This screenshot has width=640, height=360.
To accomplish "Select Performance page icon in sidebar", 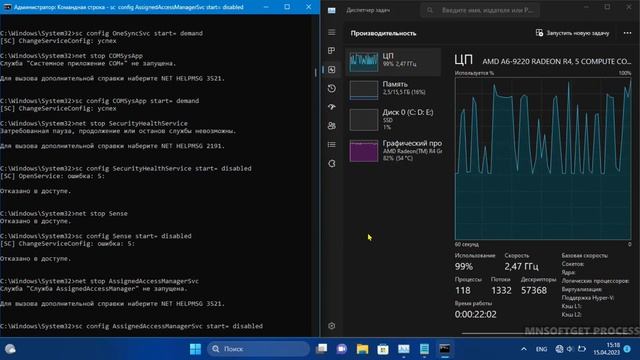I will coord(332,69).
